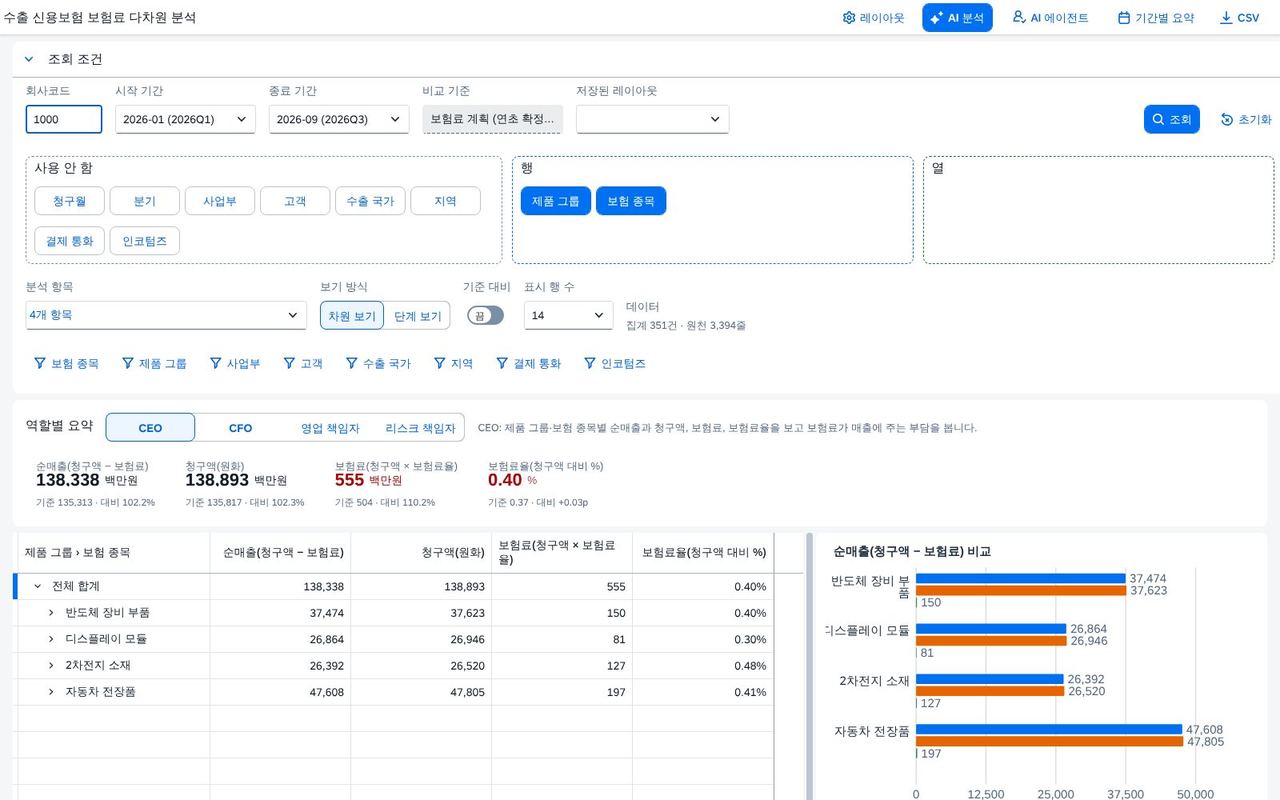Open the 제품 그룹 filter

click(154, 364)
